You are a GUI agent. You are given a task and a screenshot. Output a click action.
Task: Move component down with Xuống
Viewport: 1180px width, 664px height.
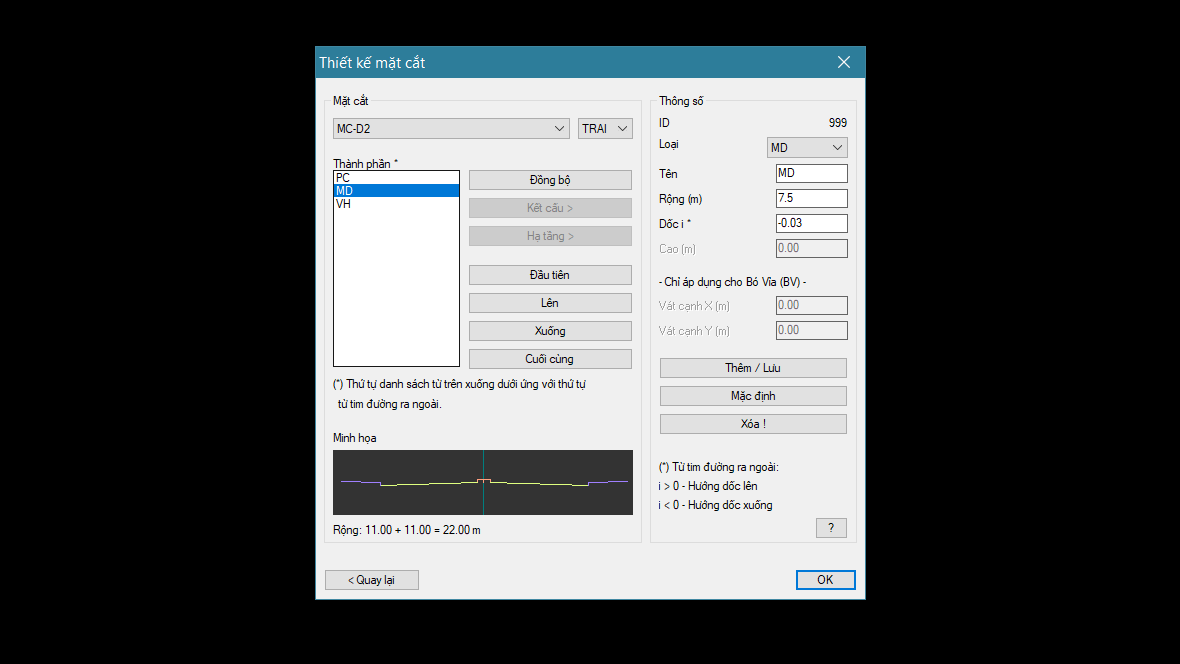(550, 331)
